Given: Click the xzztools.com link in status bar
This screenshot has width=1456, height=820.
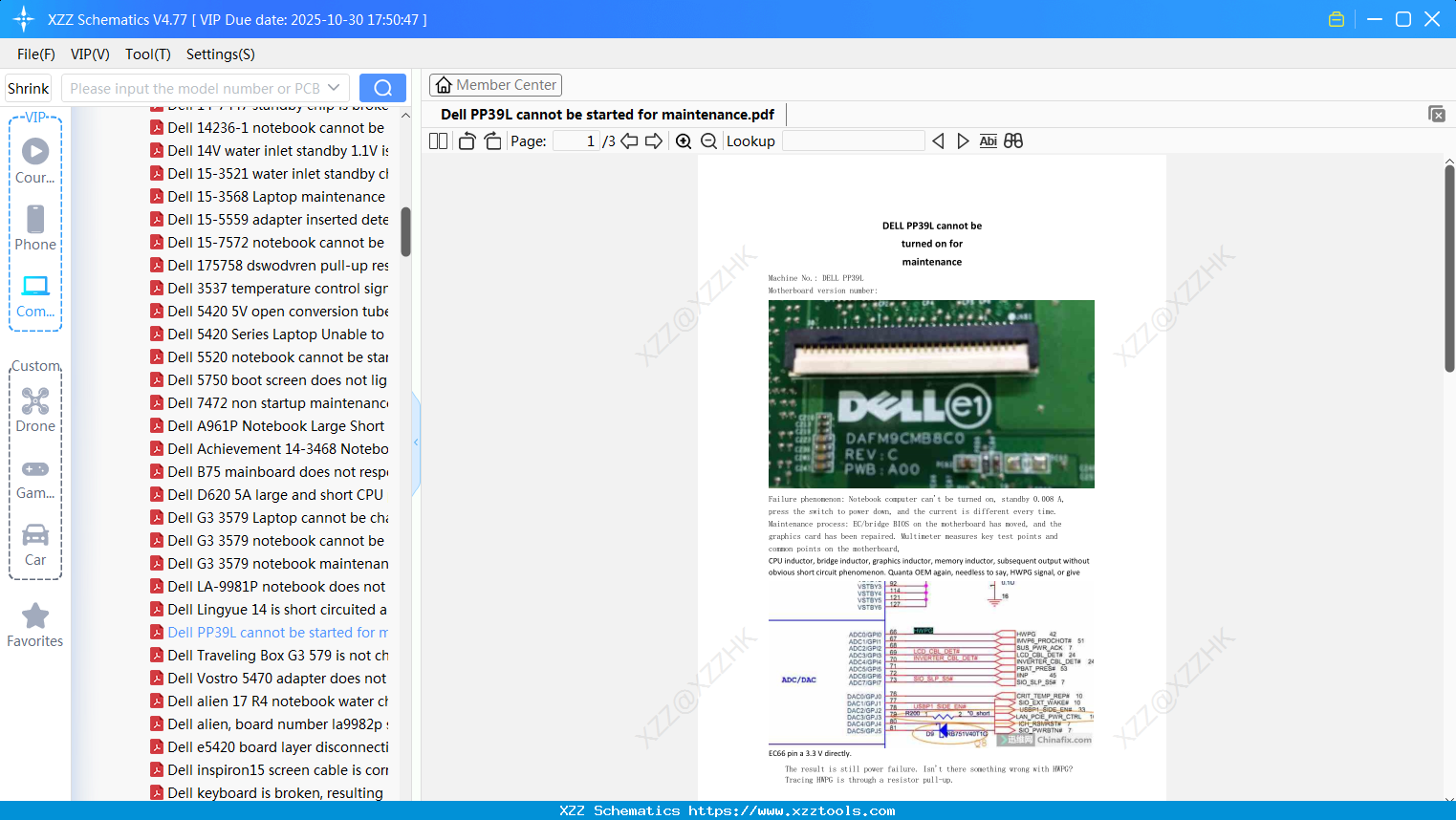Looking at the screenshot, I should (792, 810).
